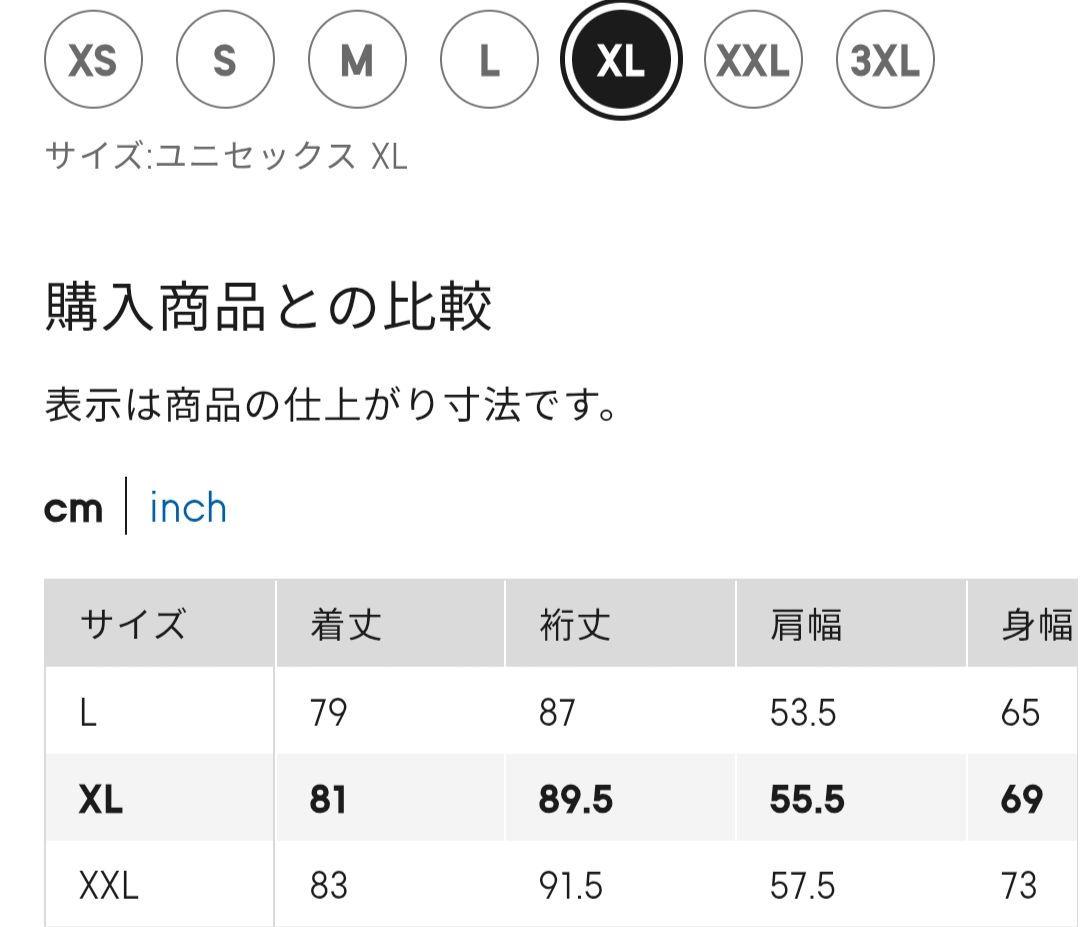
Task: Choose size XXL
Action: (x=753, y=61)
